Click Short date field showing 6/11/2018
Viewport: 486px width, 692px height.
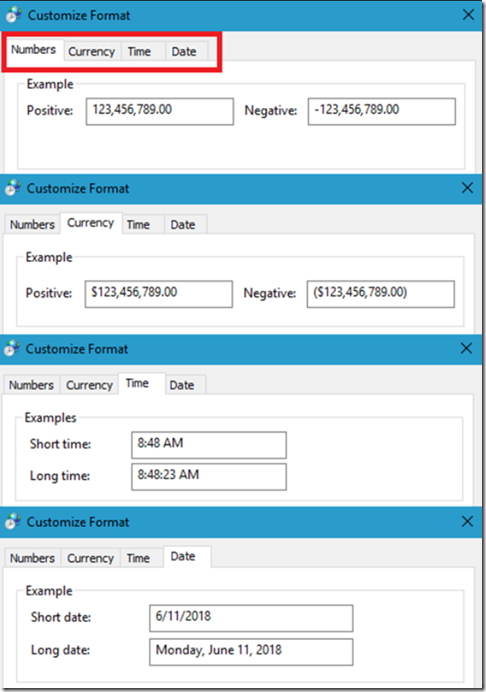(x=251, y=618)
